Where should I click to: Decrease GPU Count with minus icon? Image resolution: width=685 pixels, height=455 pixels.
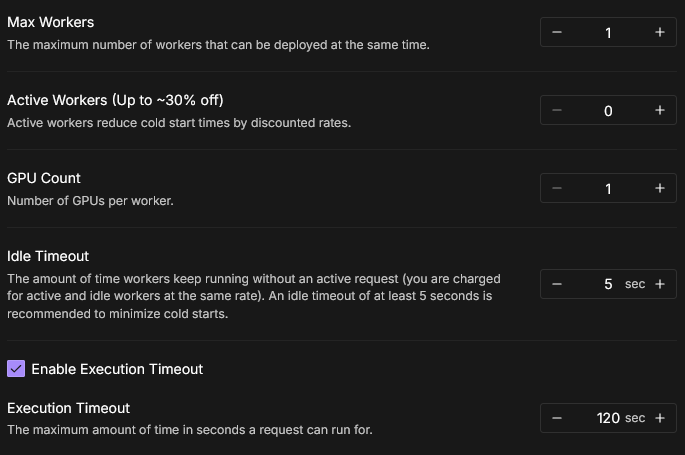557,188
